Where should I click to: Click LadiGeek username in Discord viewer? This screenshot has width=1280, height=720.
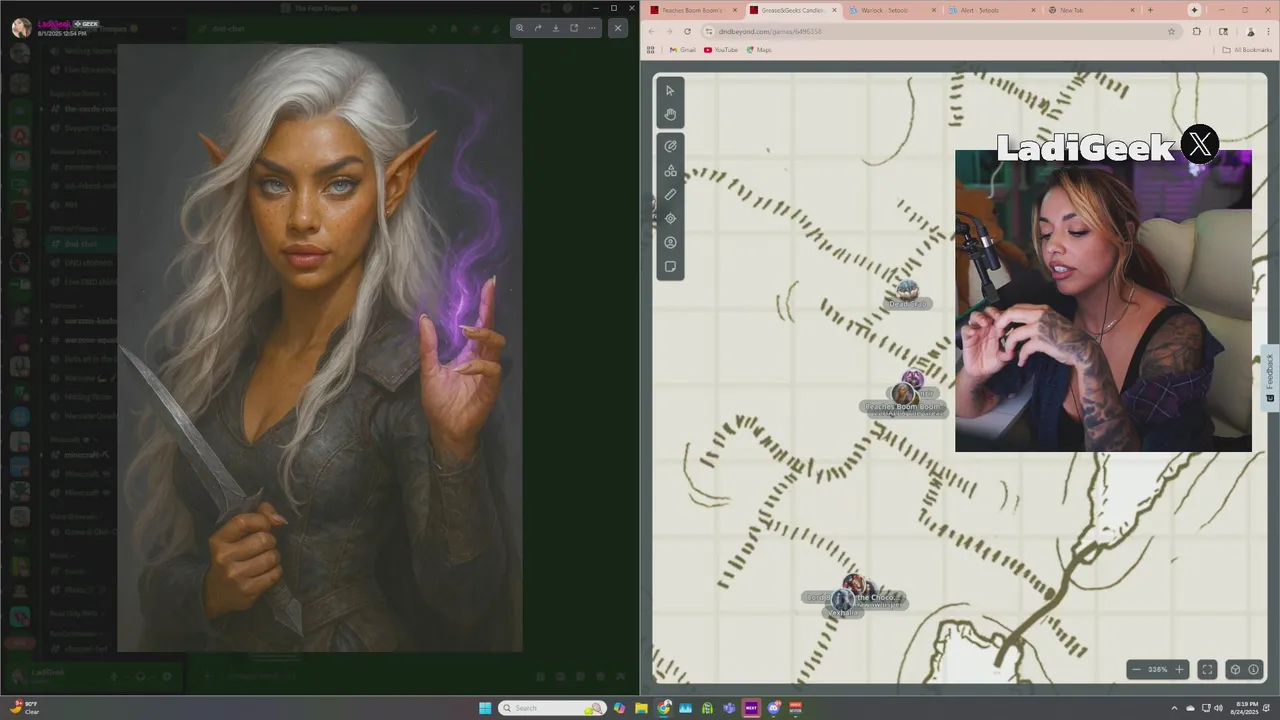coord(54,23)
